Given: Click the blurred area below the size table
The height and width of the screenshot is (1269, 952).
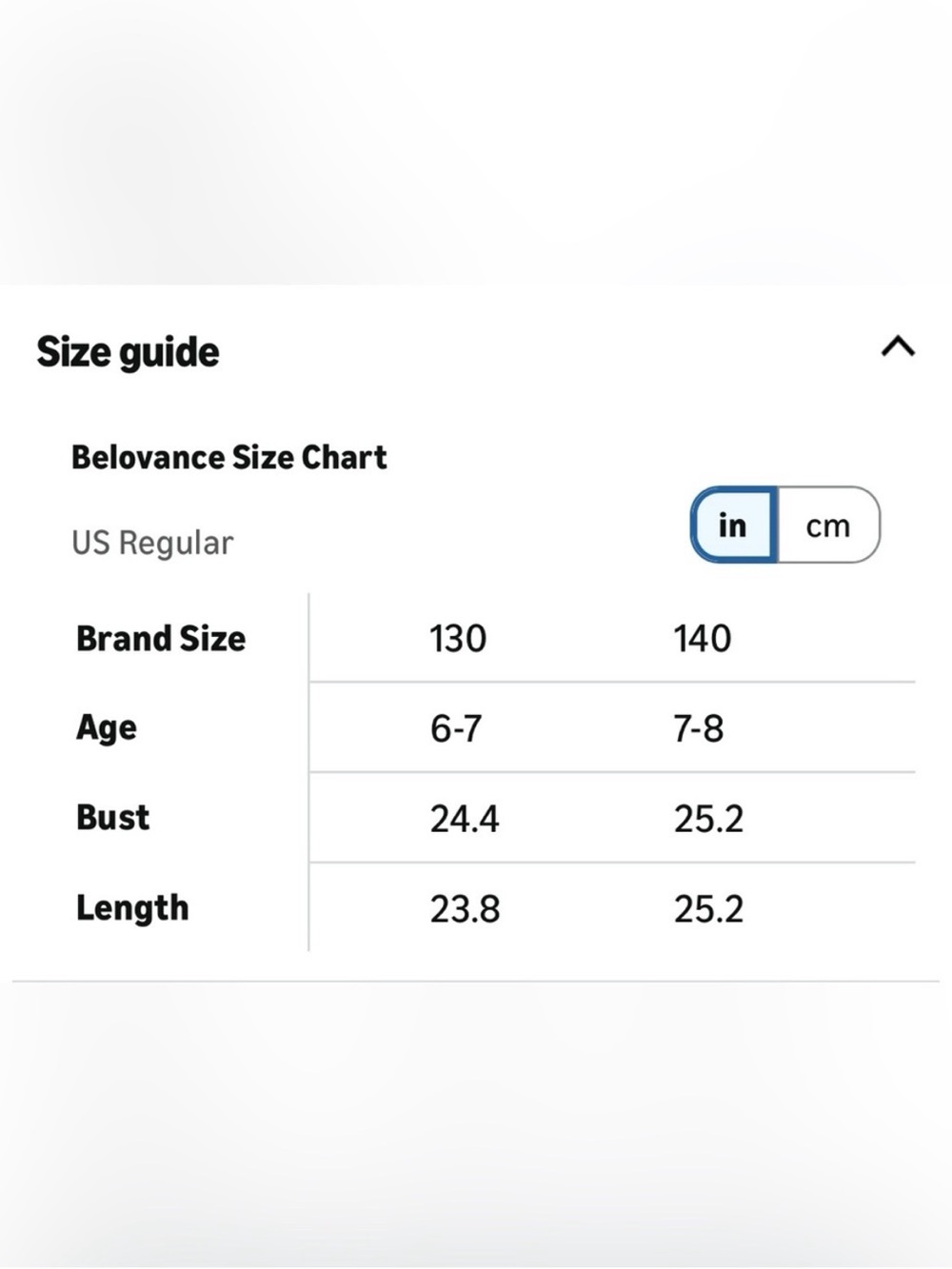Looking at the screenshot, I should pyautogui.click(x=476, y=1125).
